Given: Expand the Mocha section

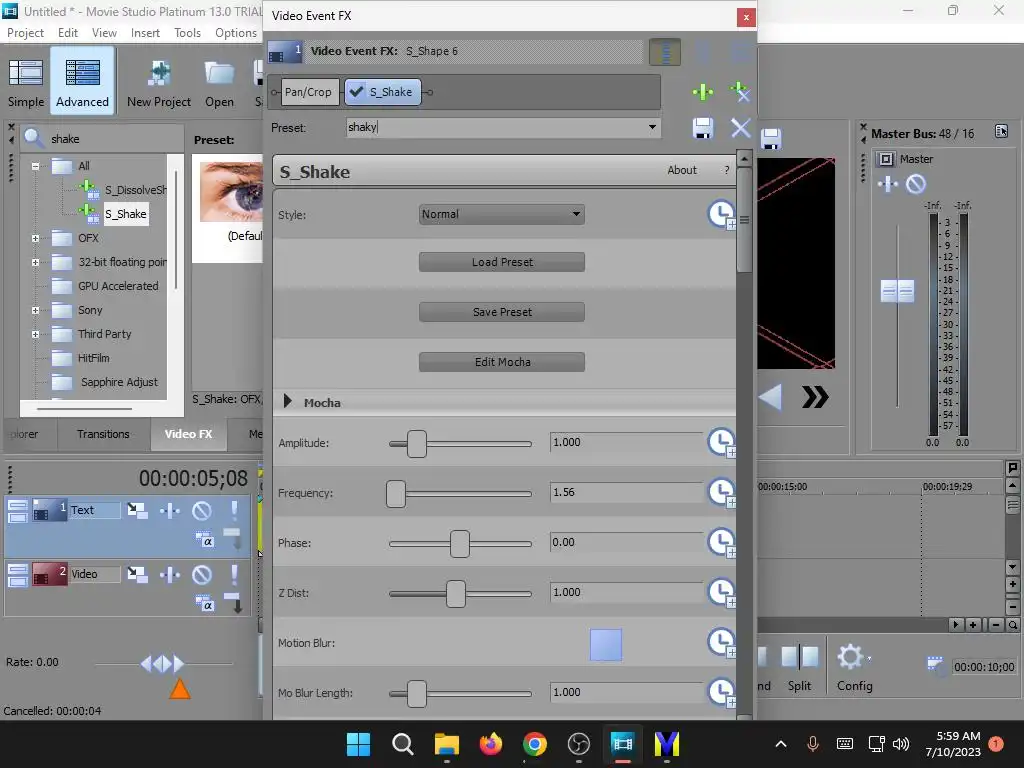Looking at the screenshot, I should (x=287, y=402).
